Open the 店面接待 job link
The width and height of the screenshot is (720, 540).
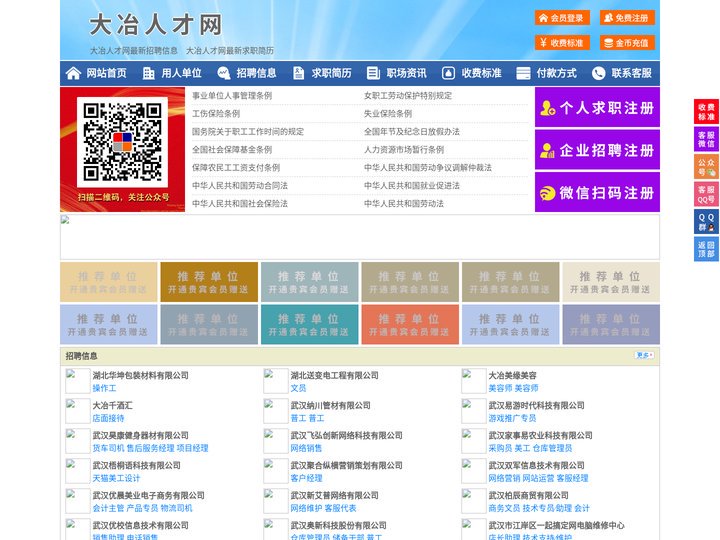click(108, 418)
